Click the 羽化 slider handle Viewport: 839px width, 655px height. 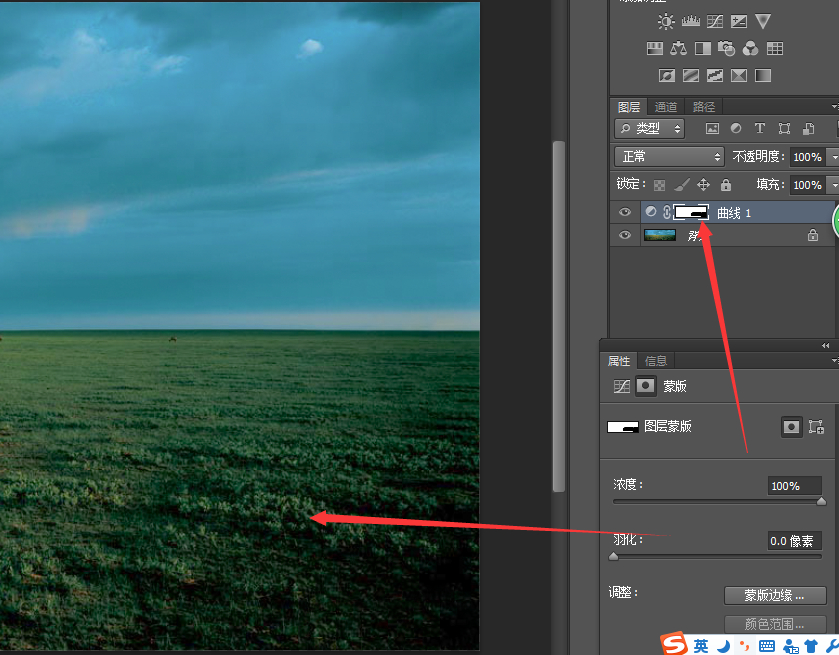coord(614,557)
